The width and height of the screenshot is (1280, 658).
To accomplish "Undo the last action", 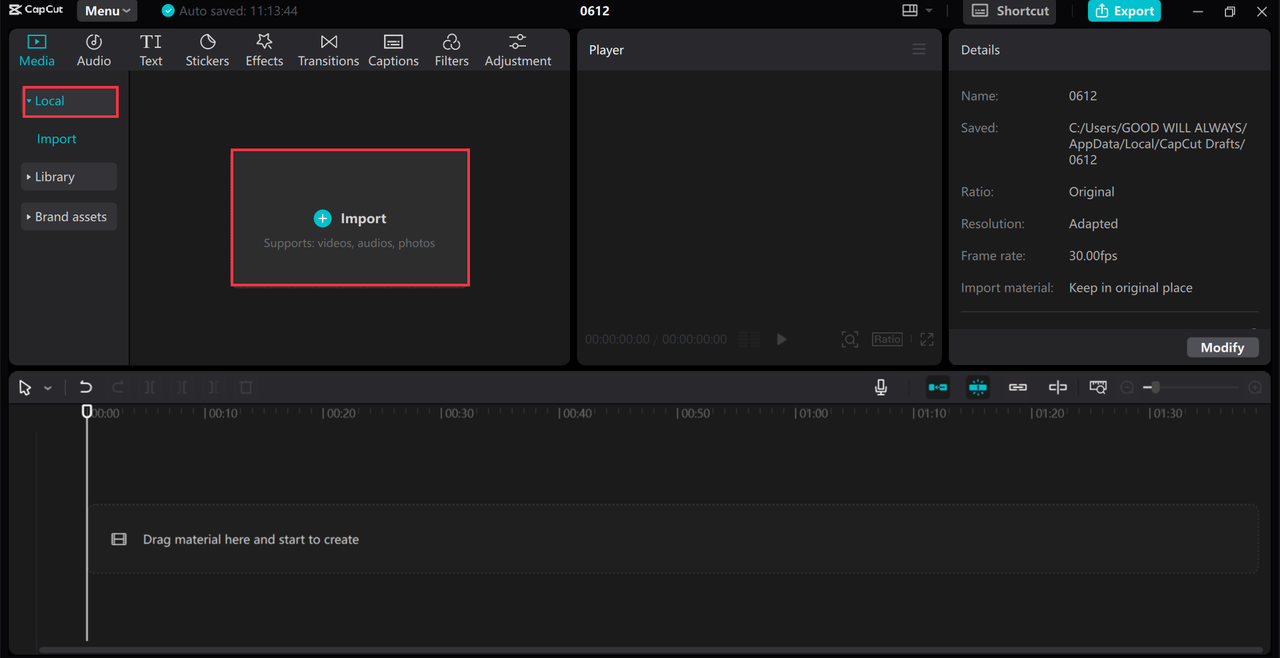I will pyautogui.click(x=86, y=388).
